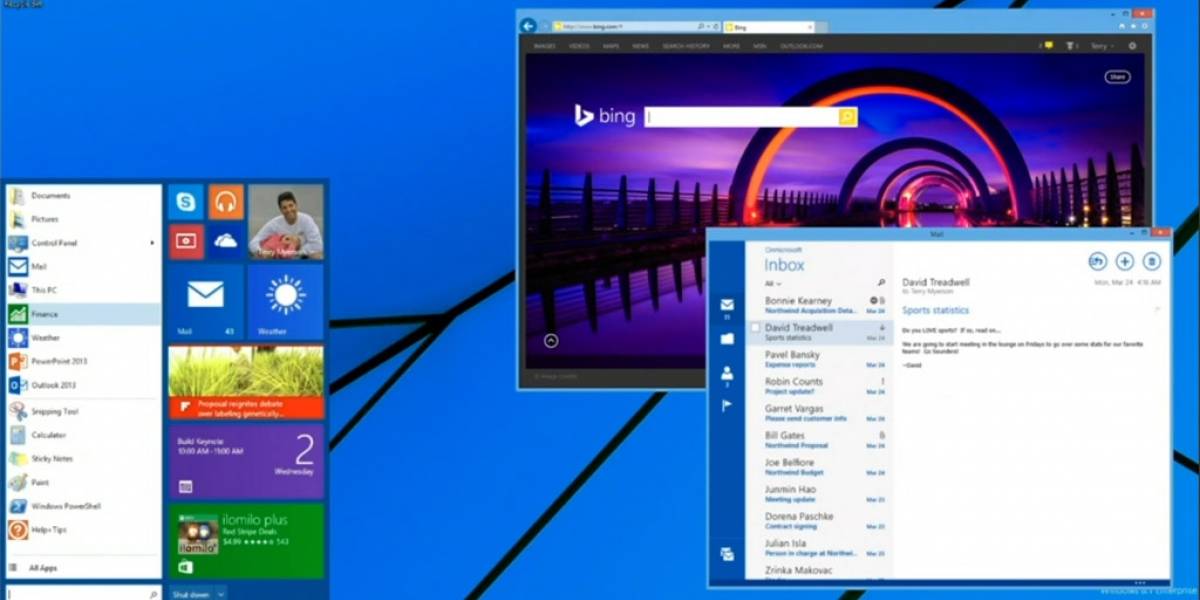Click the Shut down button
The image size is (1200, 600).
coord(191,594)
